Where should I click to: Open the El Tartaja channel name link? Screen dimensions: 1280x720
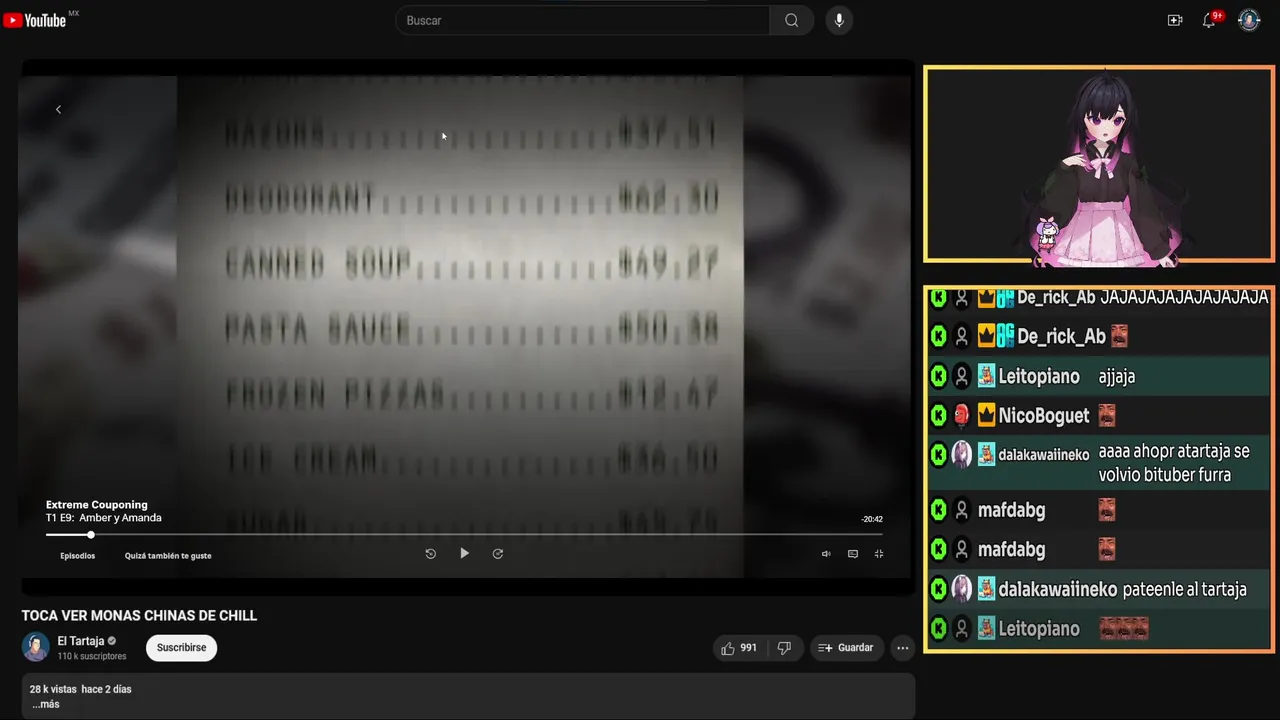(81, 641)
